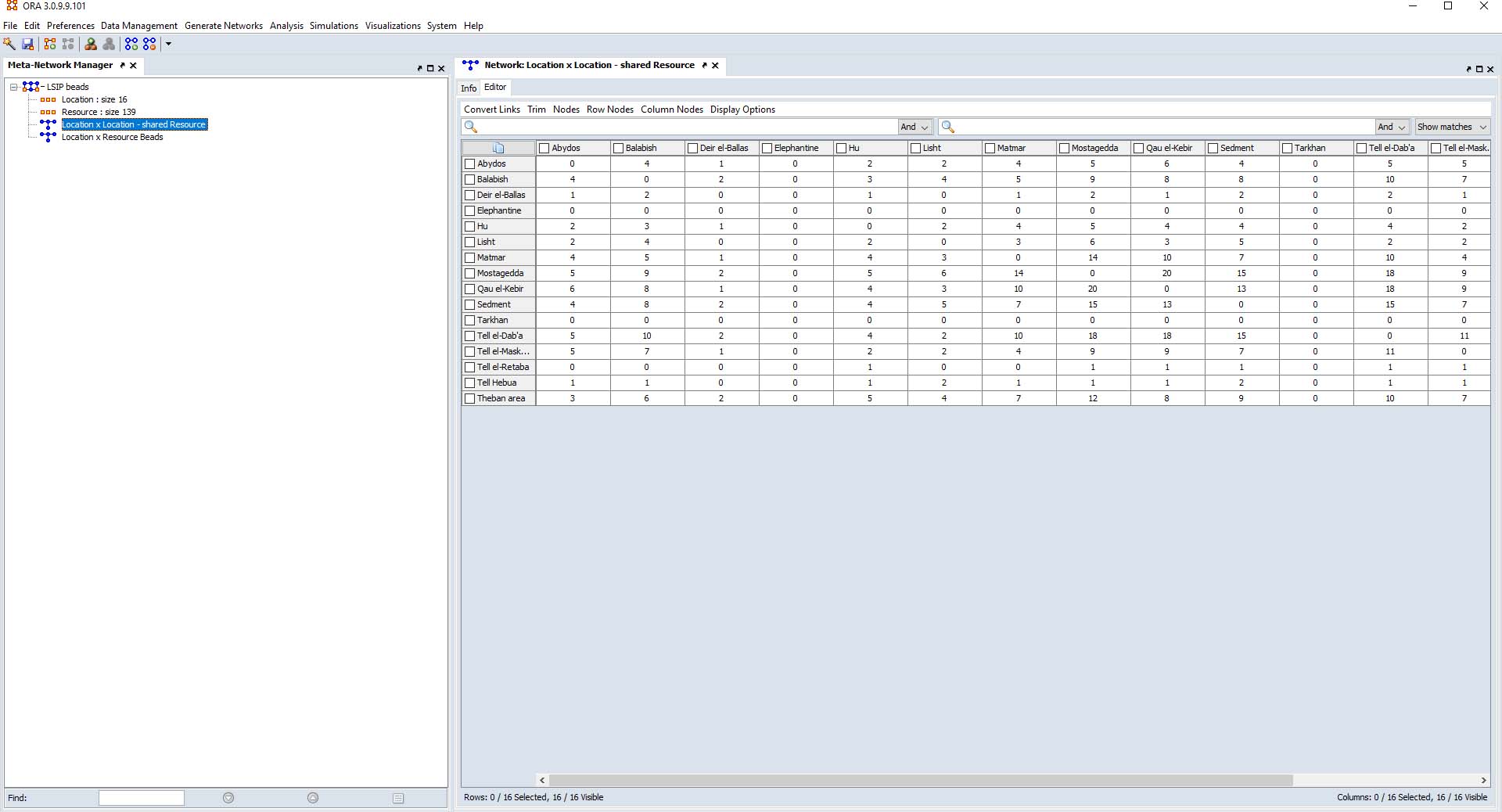This screenshot has width=1502, height=812.
Task: Click the magic wand icon in the toolbar
Action: [9, 44]
